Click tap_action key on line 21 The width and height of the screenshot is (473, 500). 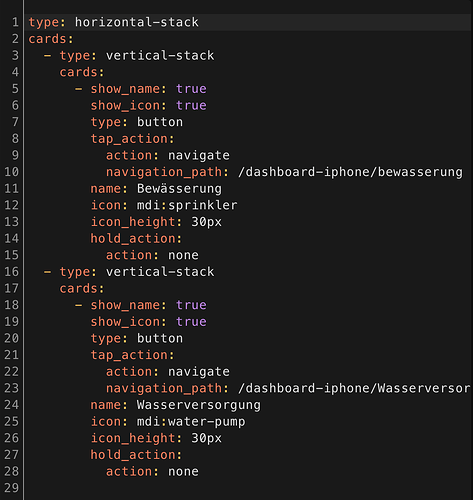(129, 355)
